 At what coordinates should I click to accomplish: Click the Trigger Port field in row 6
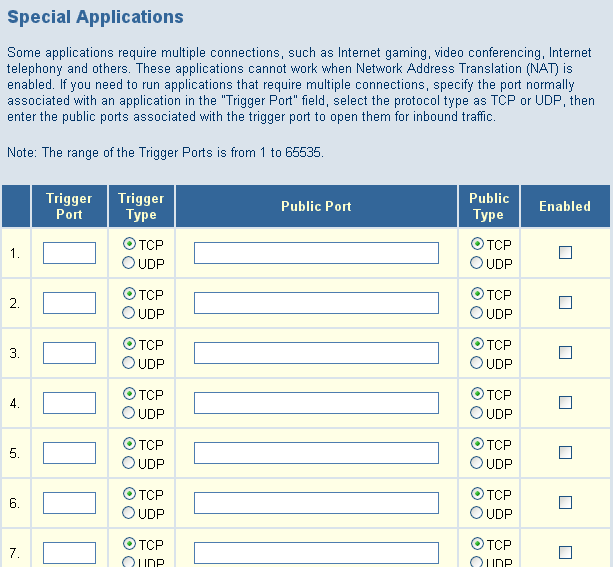(x=69, y=503)
